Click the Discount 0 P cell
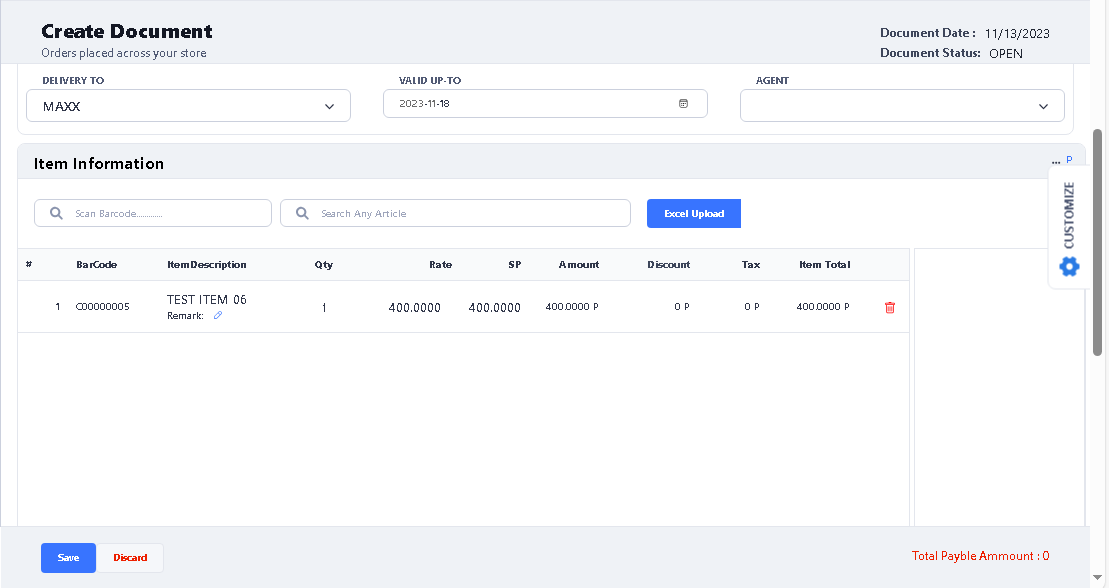Image resolution: width=1109 pixels, height=588 pixels. point(682,306)
